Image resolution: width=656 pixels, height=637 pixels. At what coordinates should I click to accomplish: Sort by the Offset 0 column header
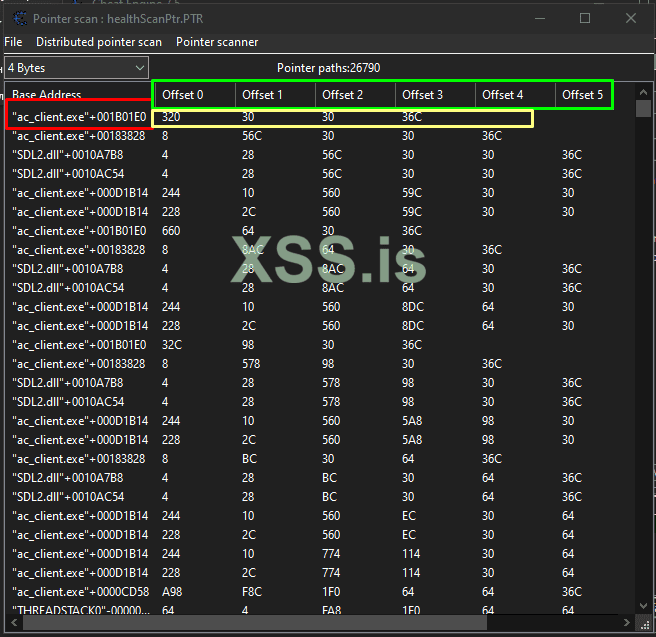click(195, 95)
